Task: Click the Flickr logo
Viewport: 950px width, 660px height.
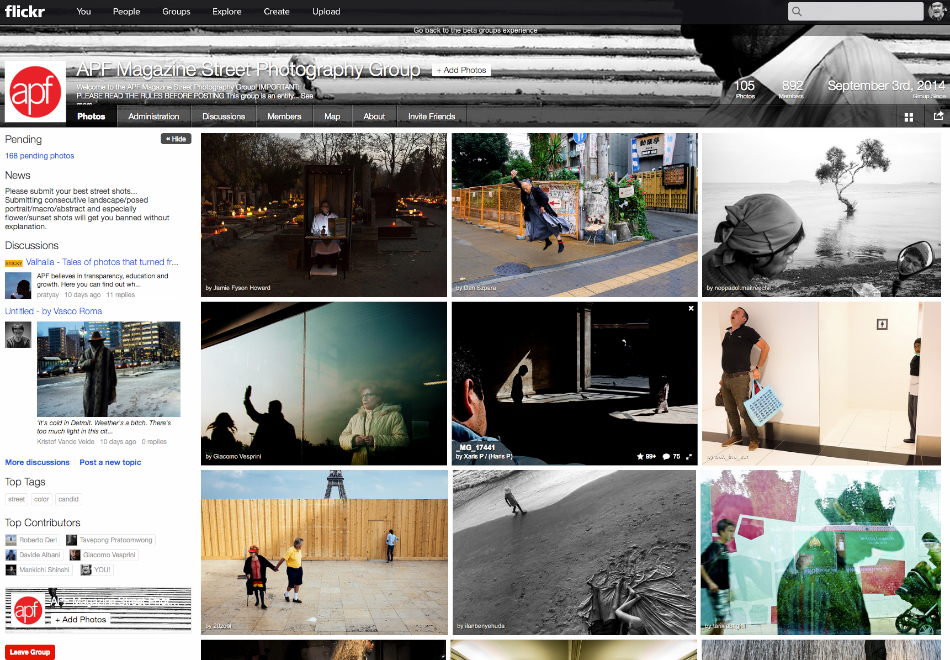Action: tap(23, 11)
